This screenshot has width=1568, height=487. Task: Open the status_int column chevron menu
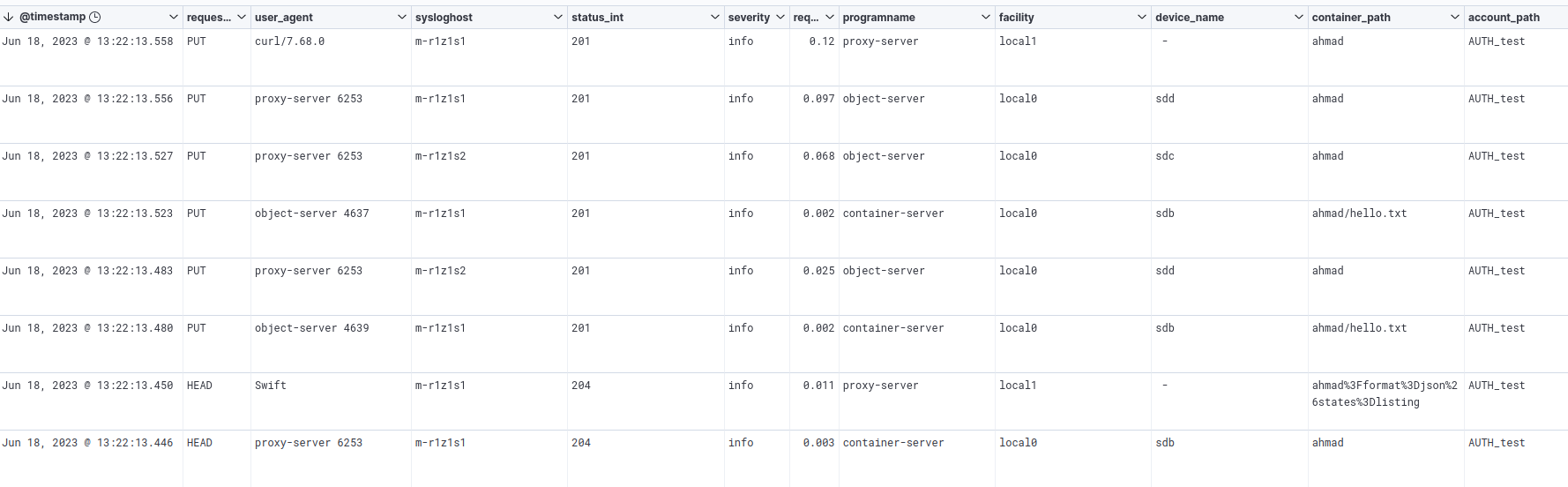click(715, 17)
